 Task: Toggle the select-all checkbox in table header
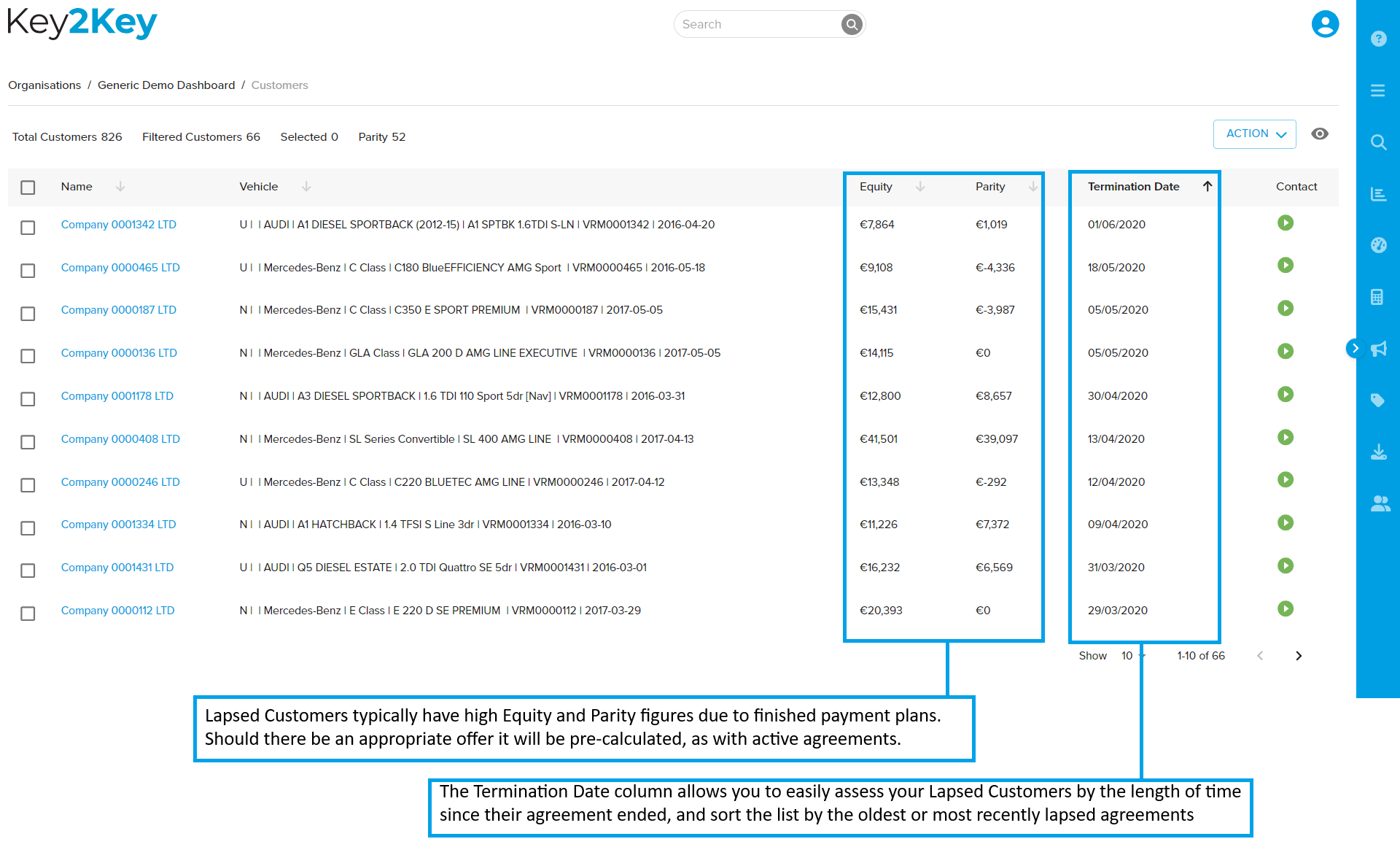tap(28, 187)
